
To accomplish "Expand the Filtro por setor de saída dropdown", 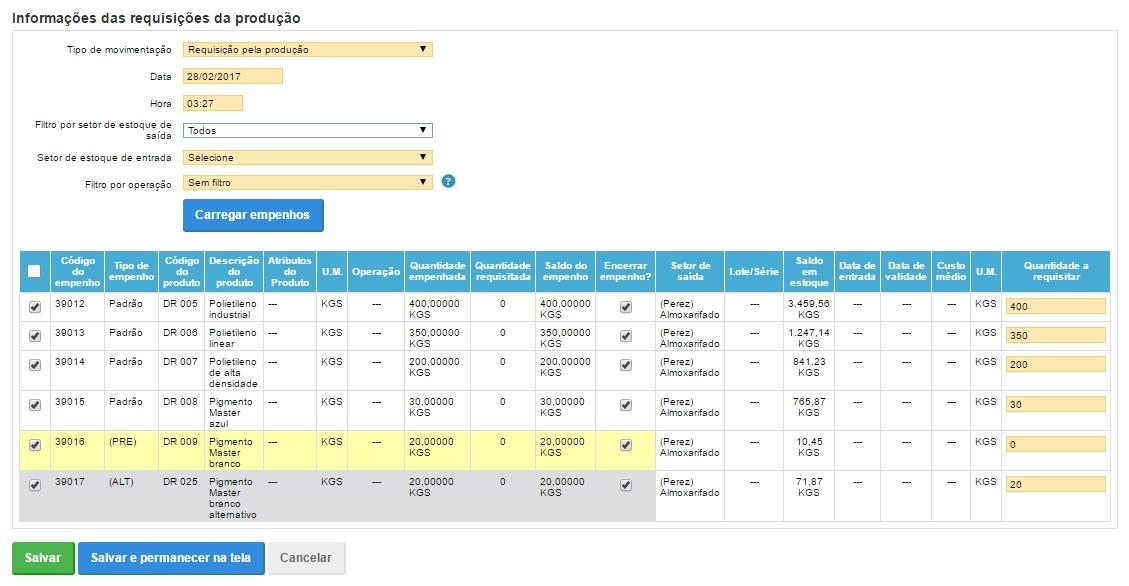I will [x=308, y=130].
